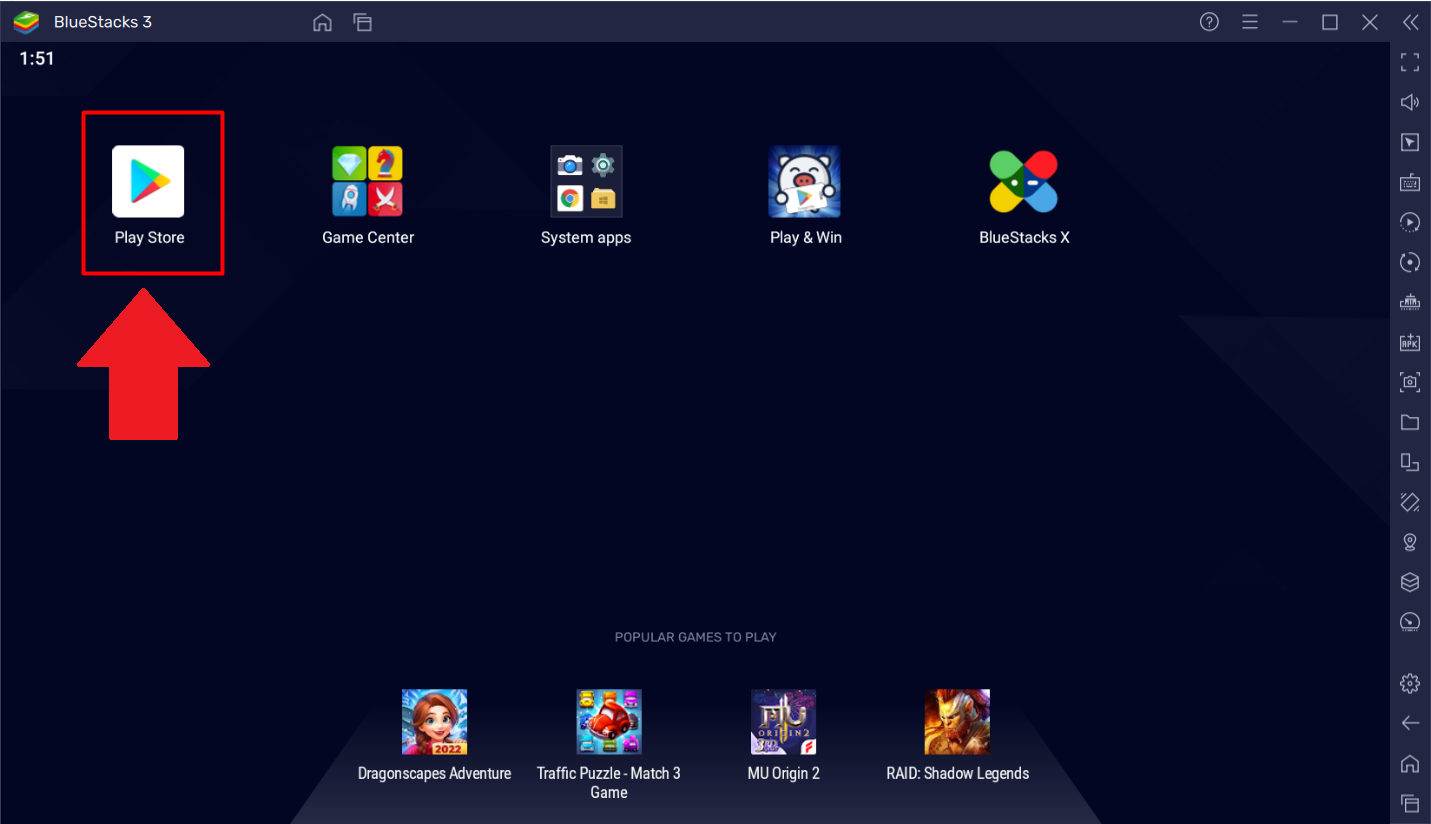Open game controls with the cursor icon
Image resolution: width=1431 pixels, height=824 pixels.
pos(1409,142)
